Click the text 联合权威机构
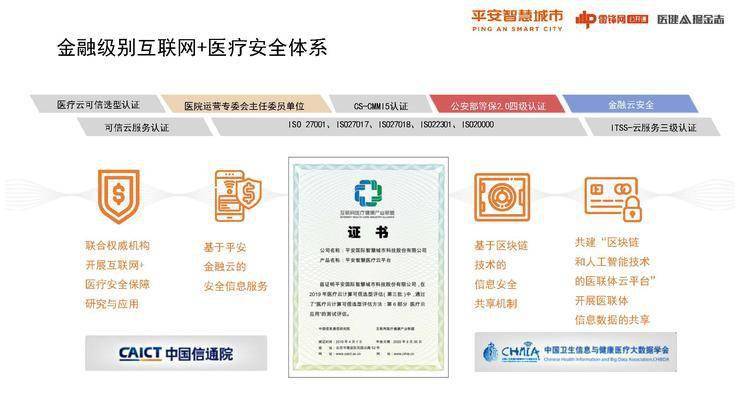This screenshot has width=740, height=416. tap(118, 245)
